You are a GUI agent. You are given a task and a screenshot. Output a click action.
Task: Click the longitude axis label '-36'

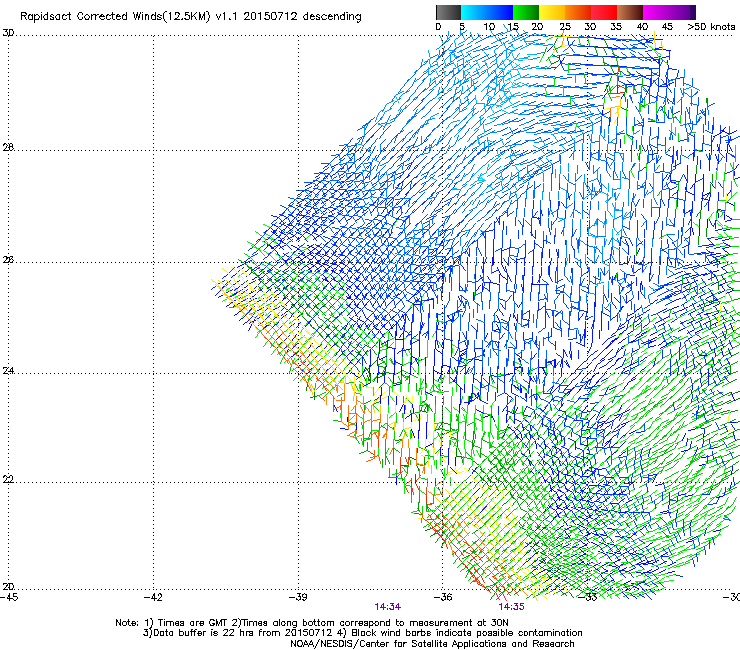pyautogui.click(x=443, y=597)
